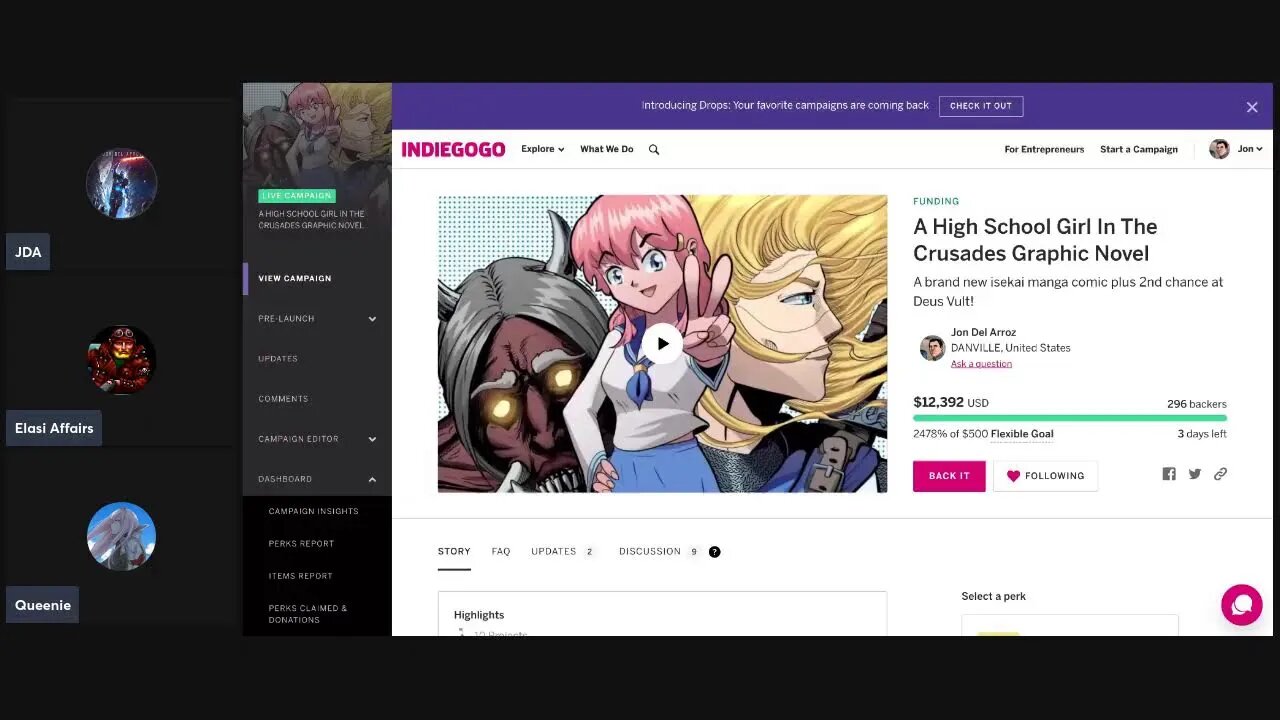Click Jon's profile avatar in header

tap(1219, 149)
